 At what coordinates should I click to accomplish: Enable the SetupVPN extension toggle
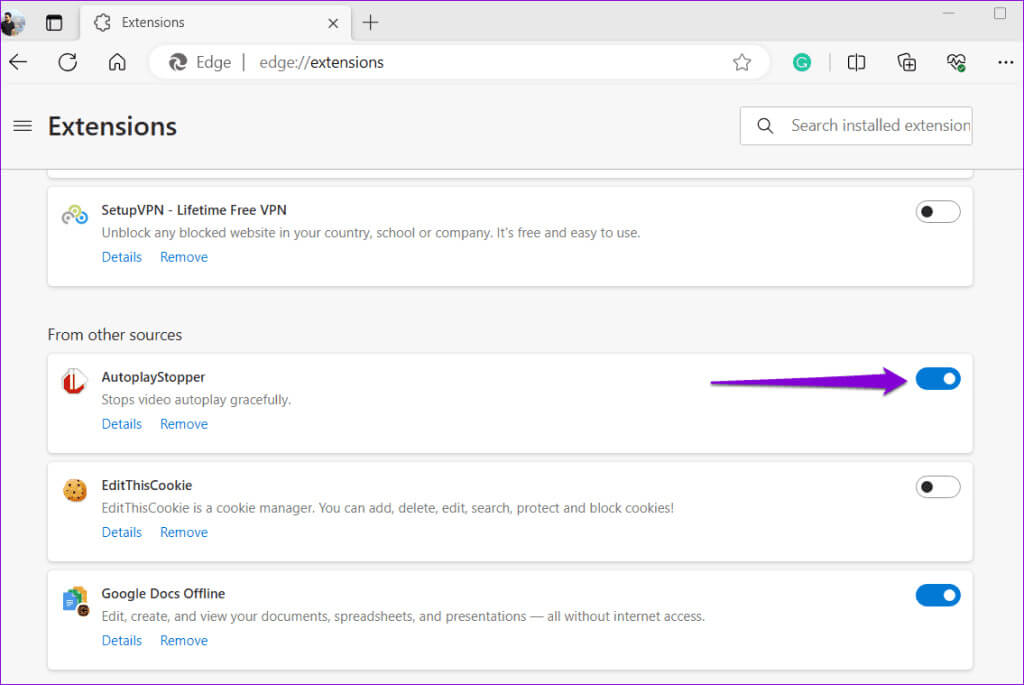point(938,212)
